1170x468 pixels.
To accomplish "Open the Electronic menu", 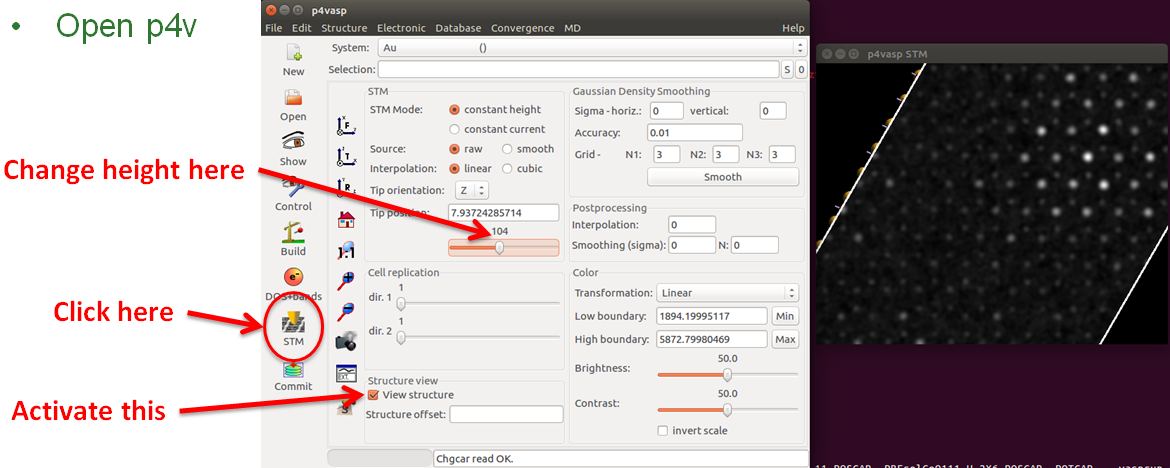I will pyautogui.click(x=401, y=28).
